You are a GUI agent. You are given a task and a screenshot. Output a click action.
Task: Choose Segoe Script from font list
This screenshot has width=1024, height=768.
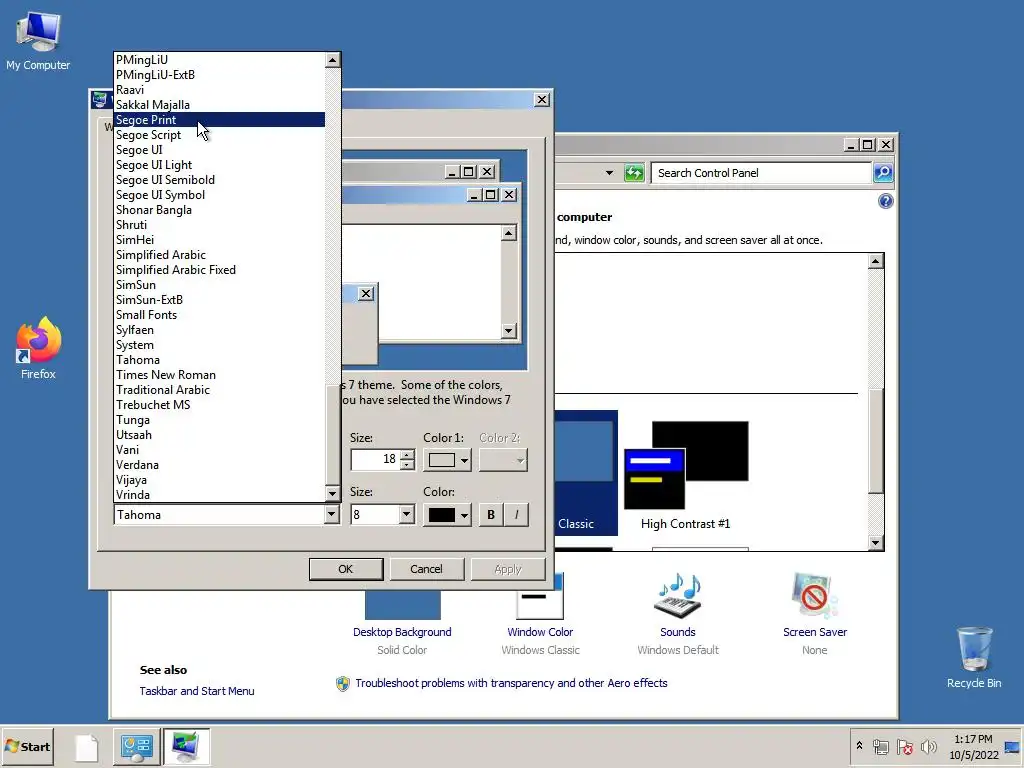click(219, 135)
